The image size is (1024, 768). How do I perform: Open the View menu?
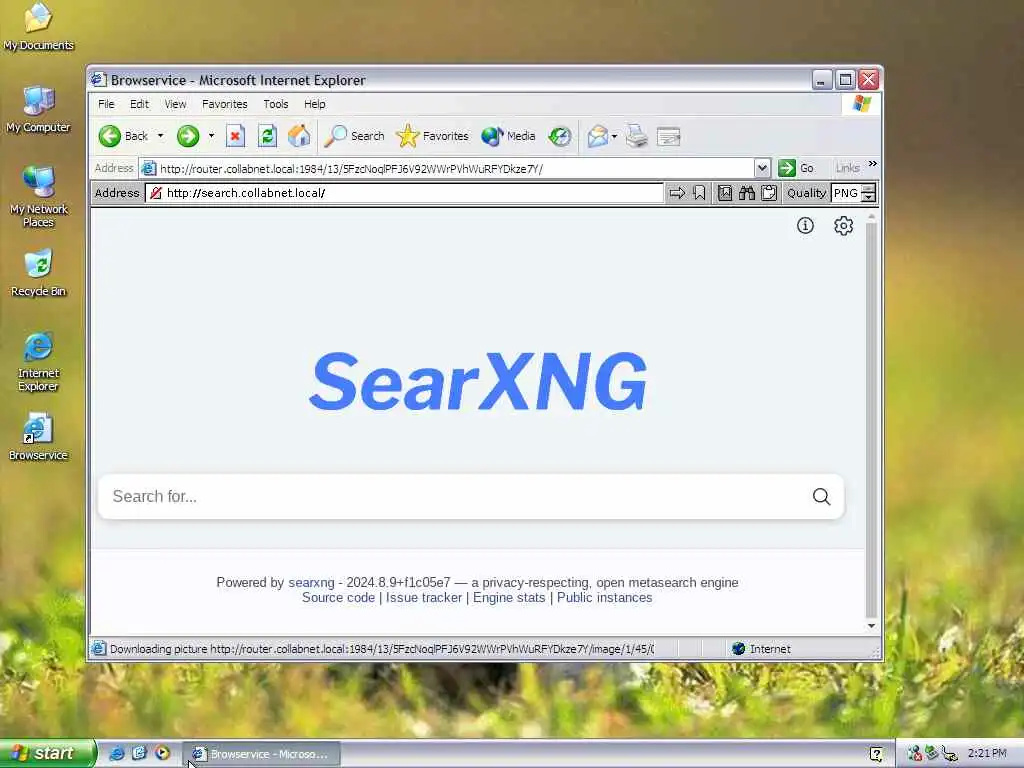(x=175, y=104)
